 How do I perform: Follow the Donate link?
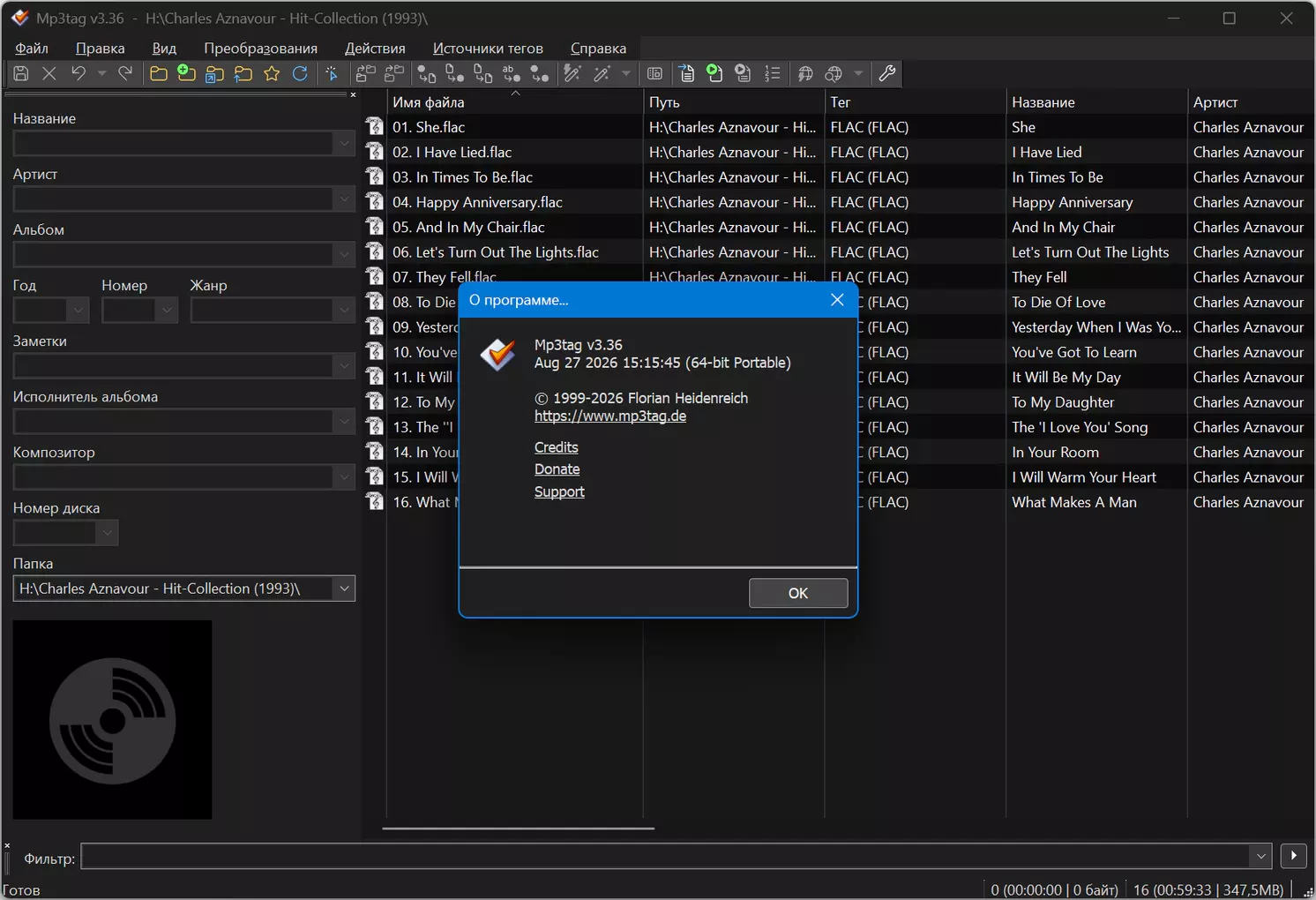(557, 469)
